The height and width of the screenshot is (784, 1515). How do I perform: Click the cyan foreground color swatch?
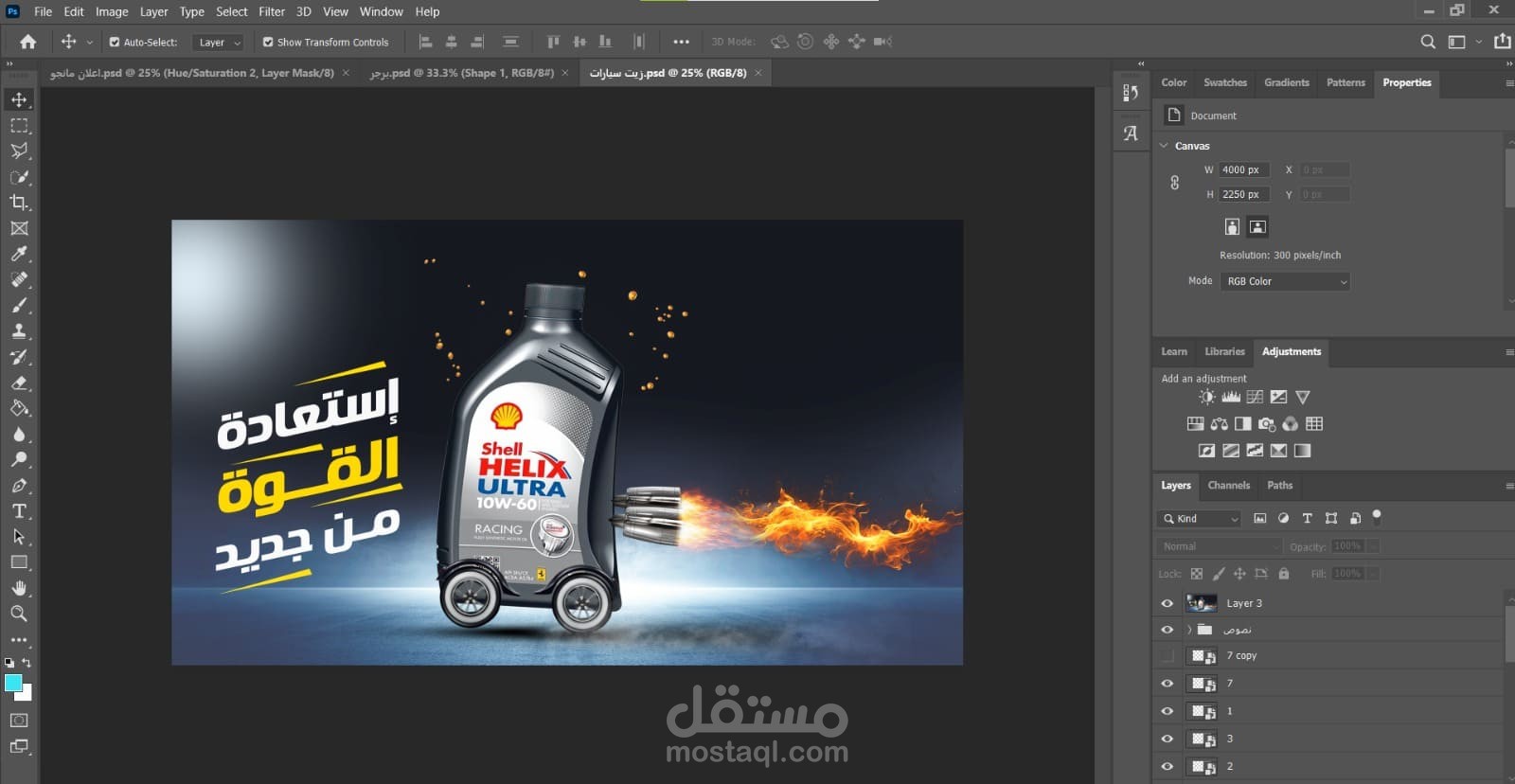click(12, 683)
